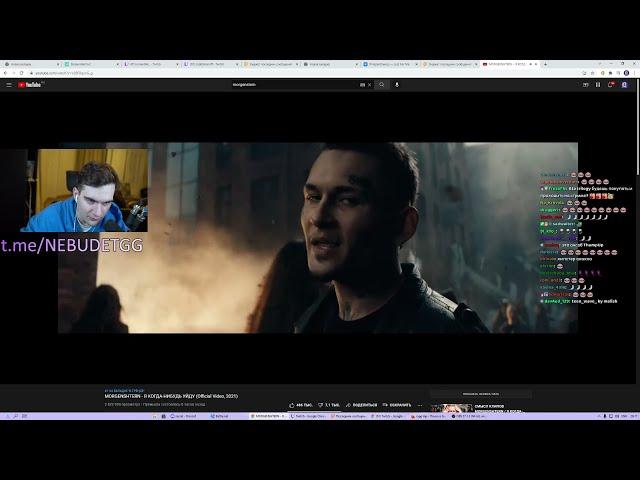Reload the page in Chrome
This screenshot has width=640, height=480.
pyautogui.click(x=22, y=73)
